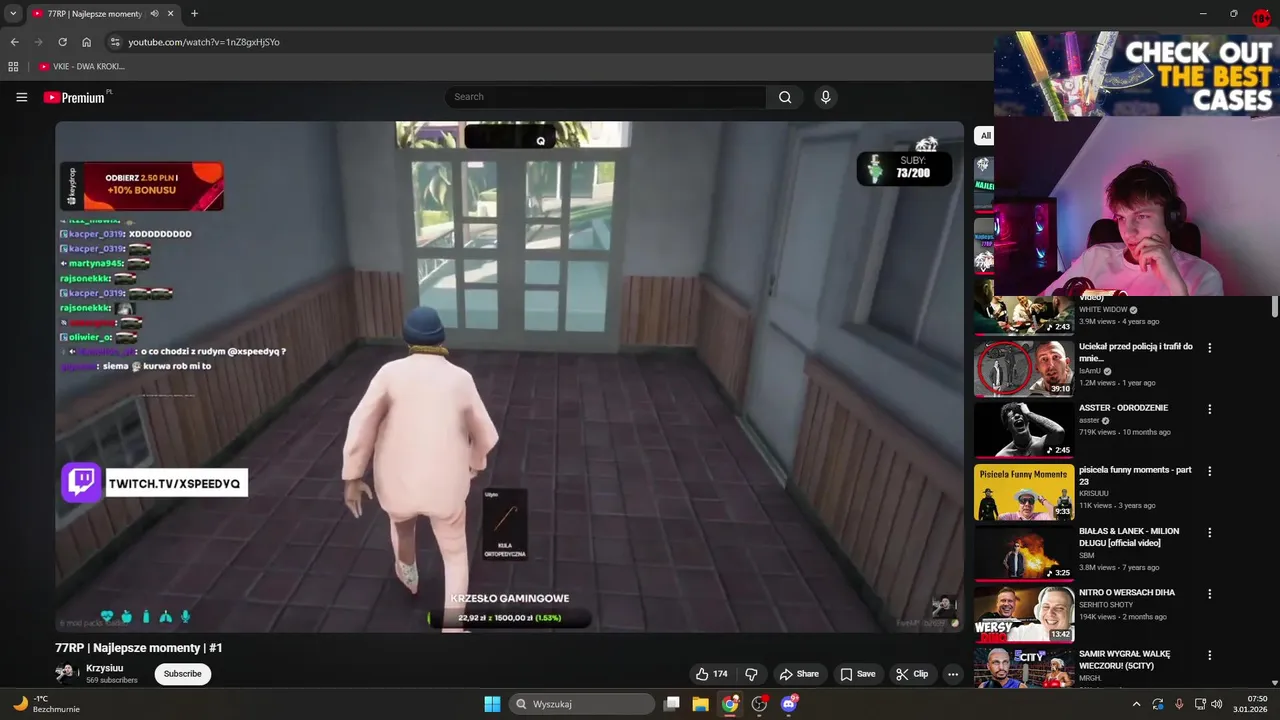Open the Krzysiuu channel name link
This screenshot has width=1280, height=720.
pos(105,668)
